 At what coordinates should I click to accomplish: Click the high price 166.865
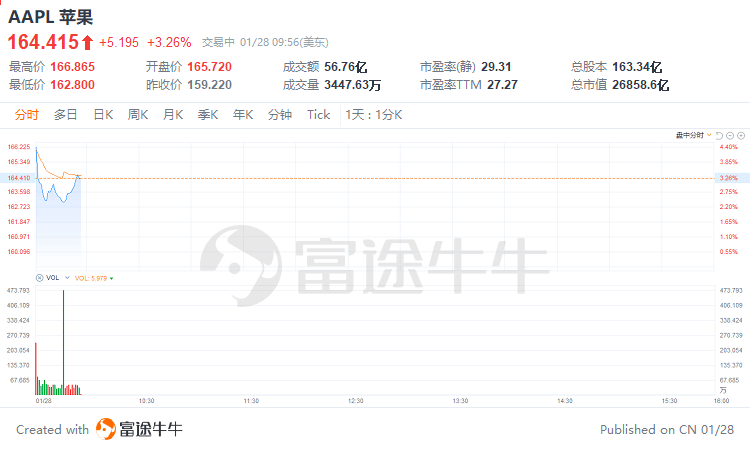(x=73, y=67)
